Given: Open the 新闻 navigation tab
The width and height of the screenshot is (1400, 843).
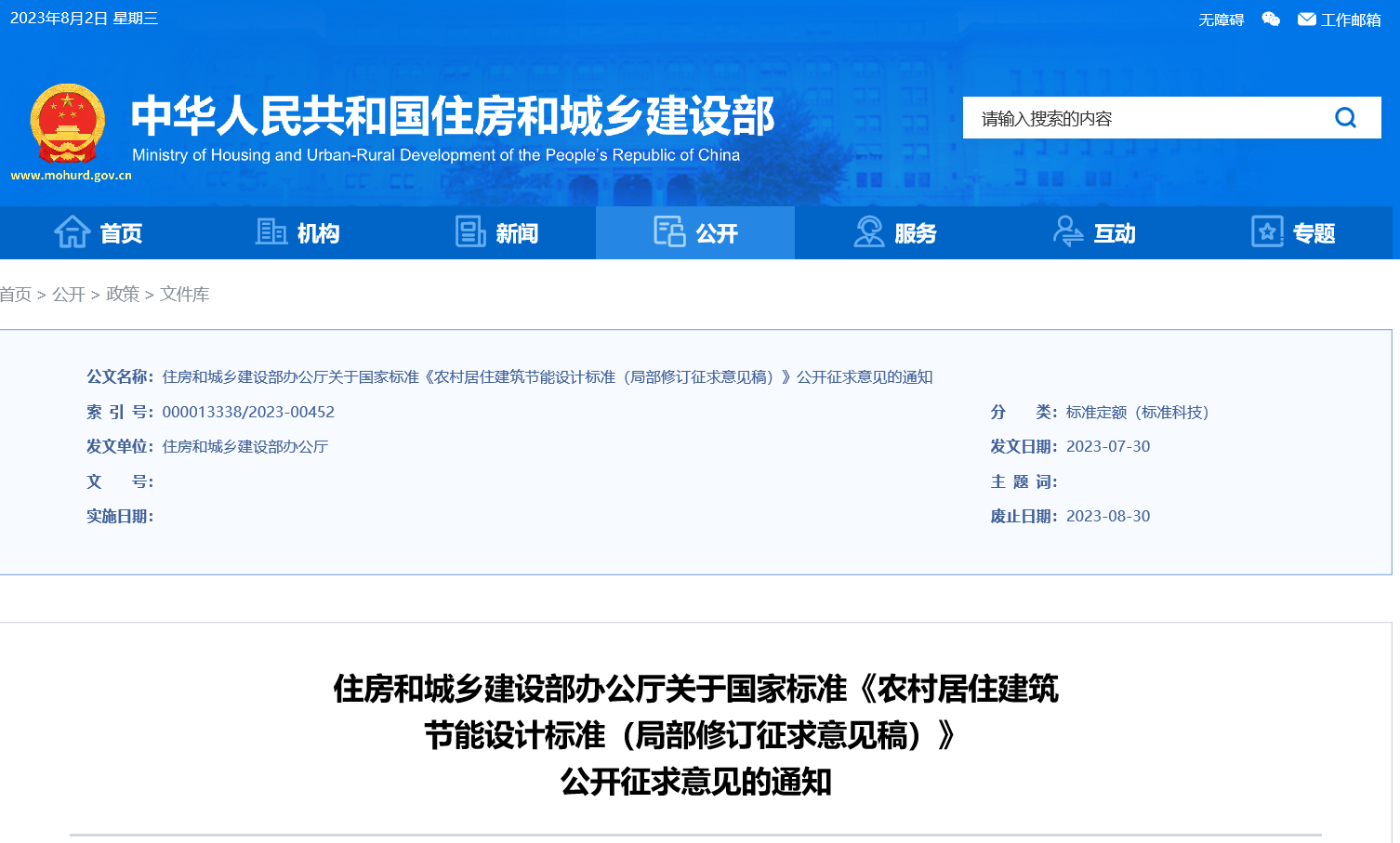Looking at the screenshot, I should [496, 232].
